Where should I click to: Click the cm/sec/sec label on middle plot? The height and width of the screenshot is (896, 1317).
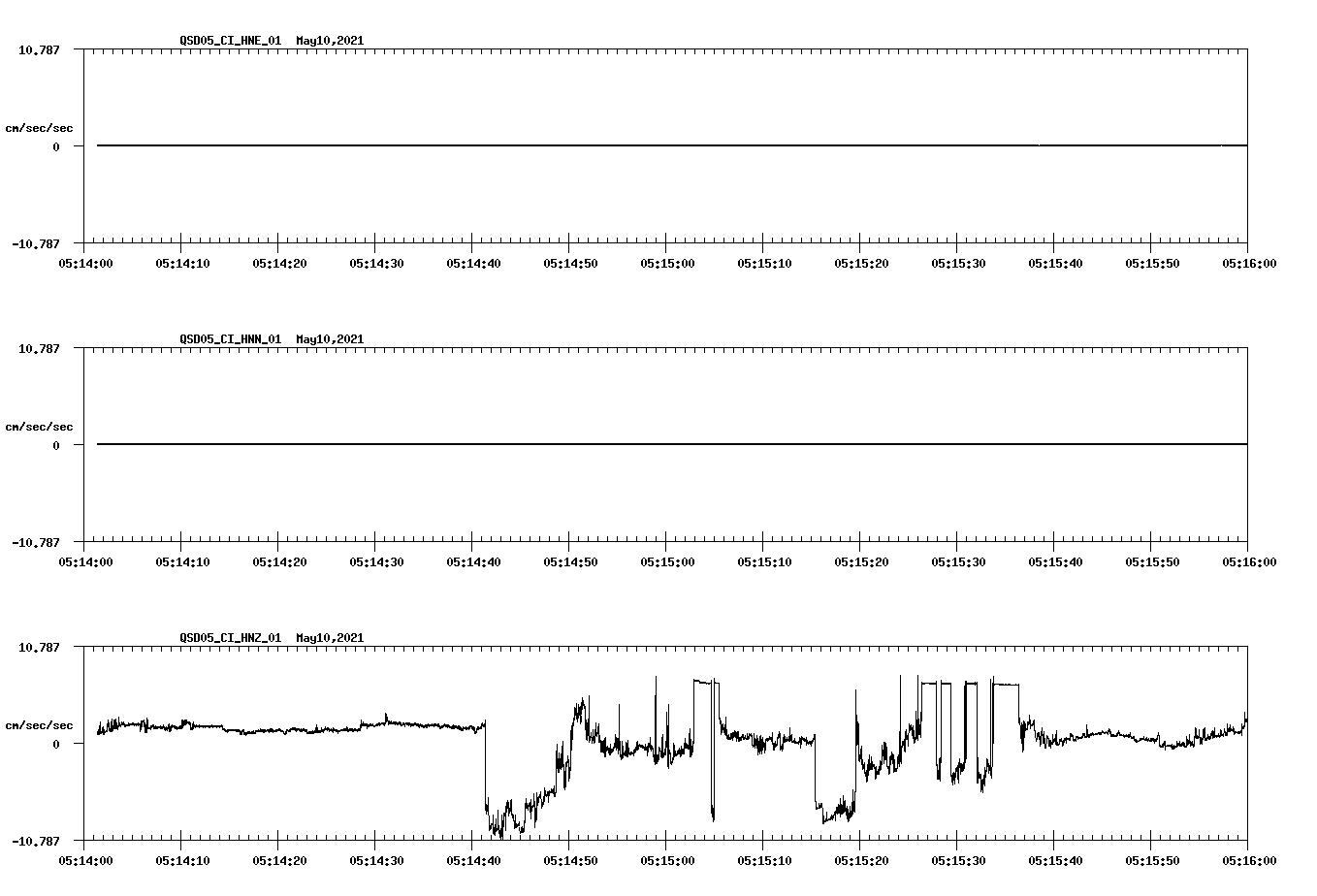40,426
